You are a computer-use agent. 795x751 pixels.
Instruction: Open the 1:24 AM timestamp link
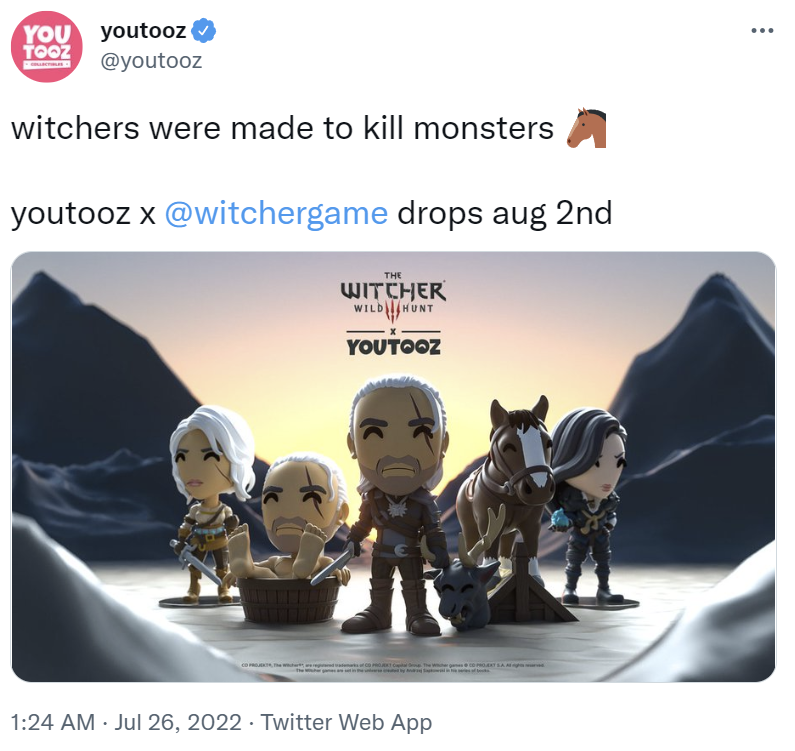click(53, 722)
